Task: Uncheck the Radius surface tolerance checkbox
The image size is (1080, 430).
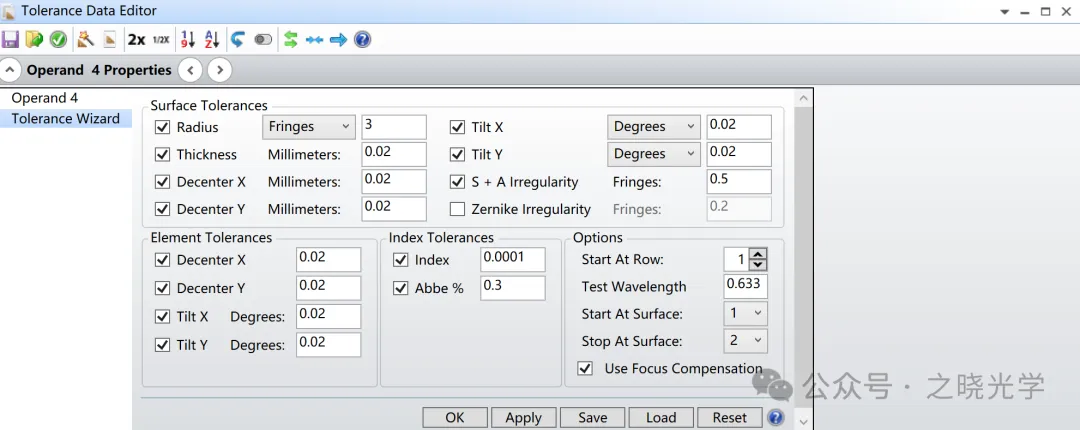Action: pyautogui.click(x=163, y=127)
